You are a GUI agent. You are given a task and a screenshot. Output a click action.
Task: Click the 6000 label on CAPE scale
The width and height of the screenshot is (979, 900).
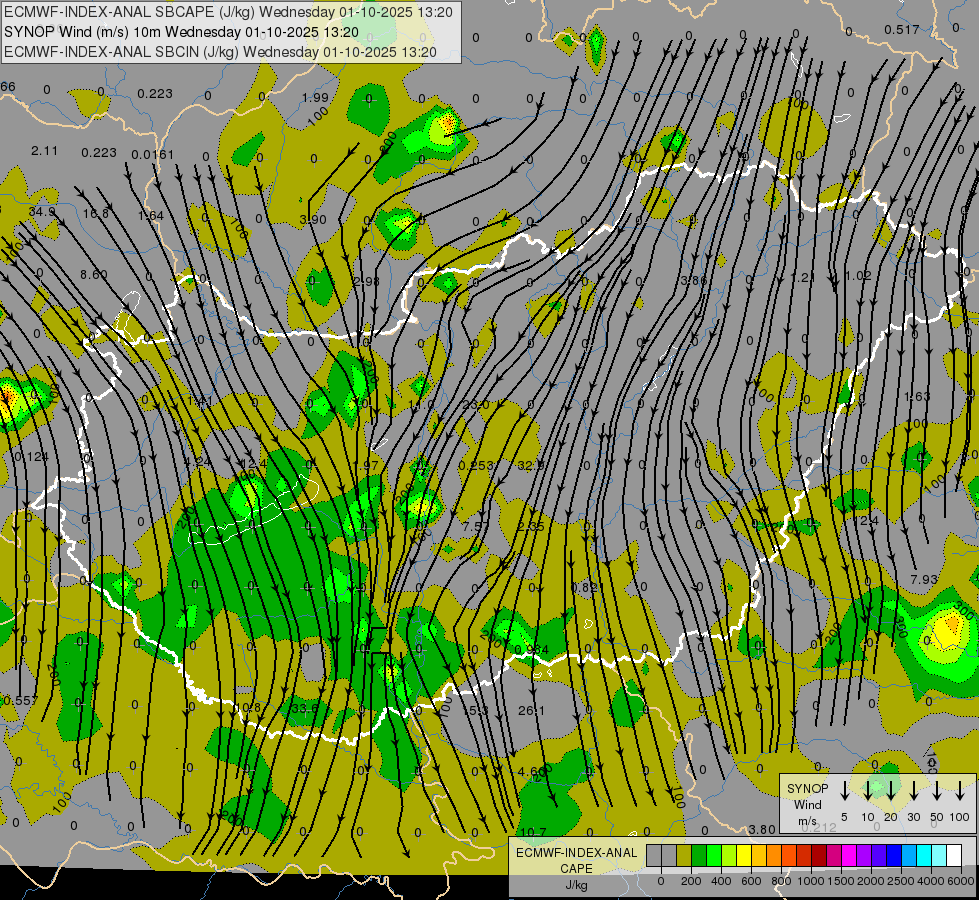click(960, 881)
